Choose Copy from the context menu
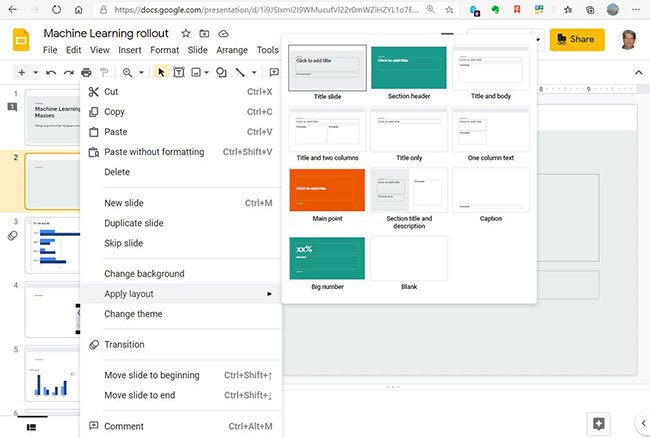650x438 pixels. tap(181, 112)
